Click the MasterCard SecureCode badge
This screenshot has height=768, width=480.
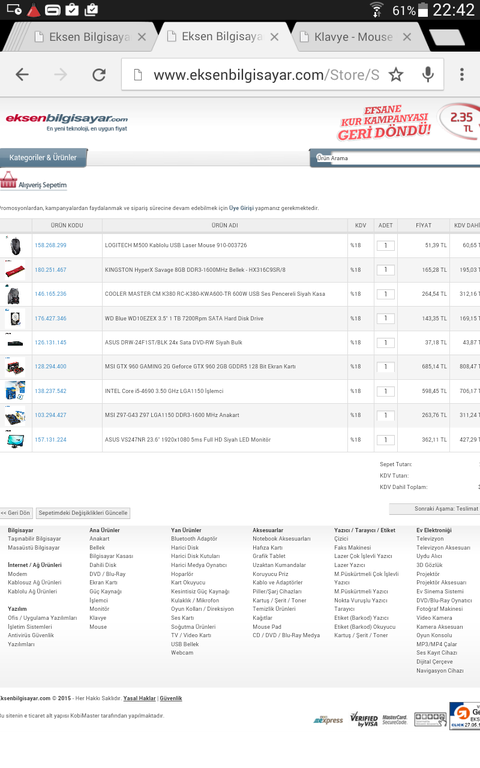[395, 720]
